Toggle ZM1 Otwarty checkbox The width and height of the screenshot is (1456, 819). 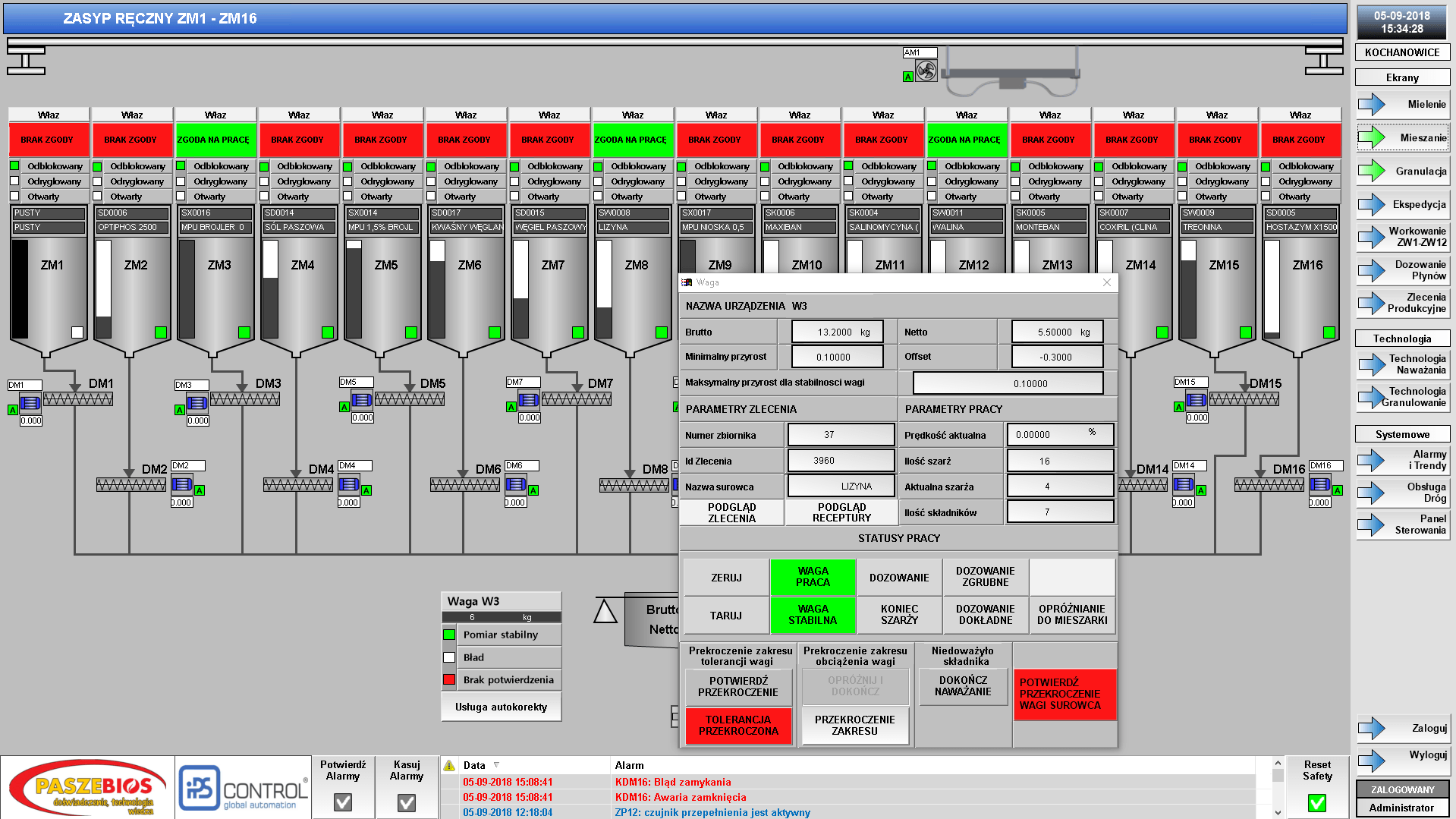(14, 197)
